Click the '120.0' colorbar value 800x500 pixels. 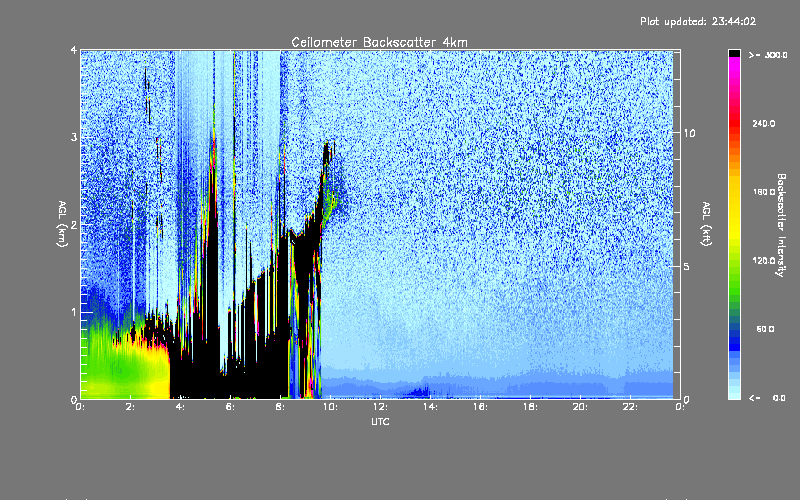coord(764,261)
